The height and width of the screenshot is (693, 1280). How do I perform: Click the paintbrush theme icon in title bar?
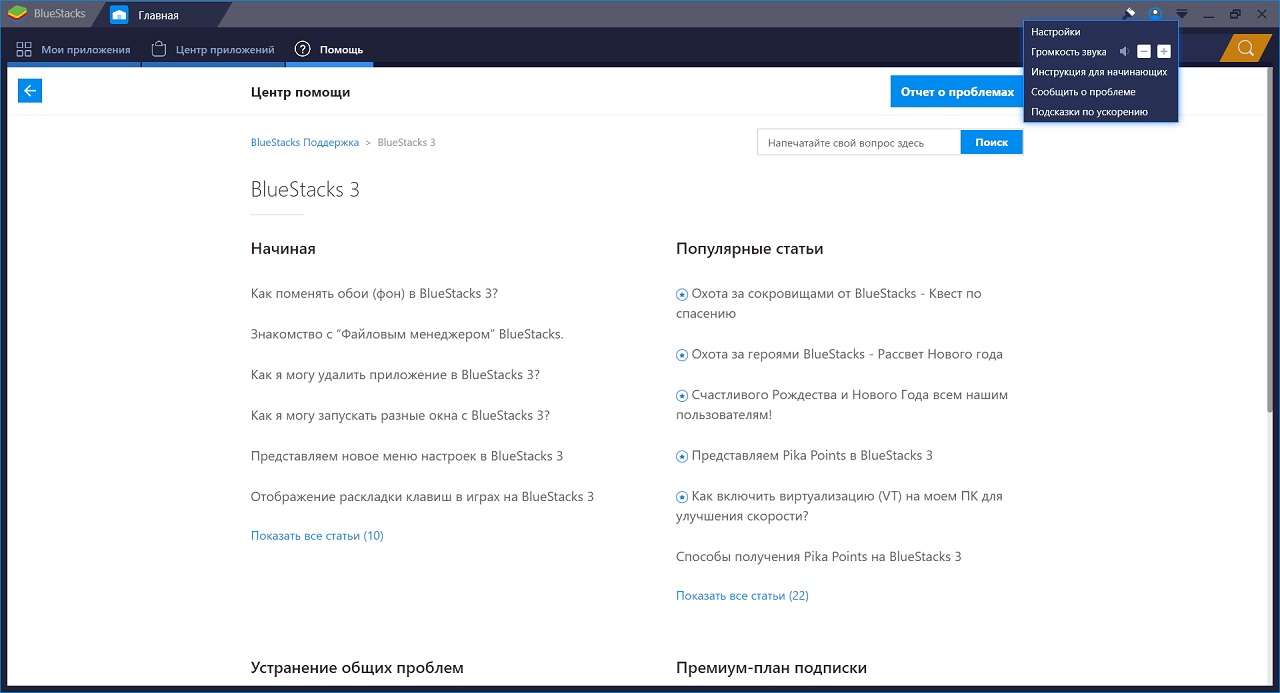(1129, 14)
